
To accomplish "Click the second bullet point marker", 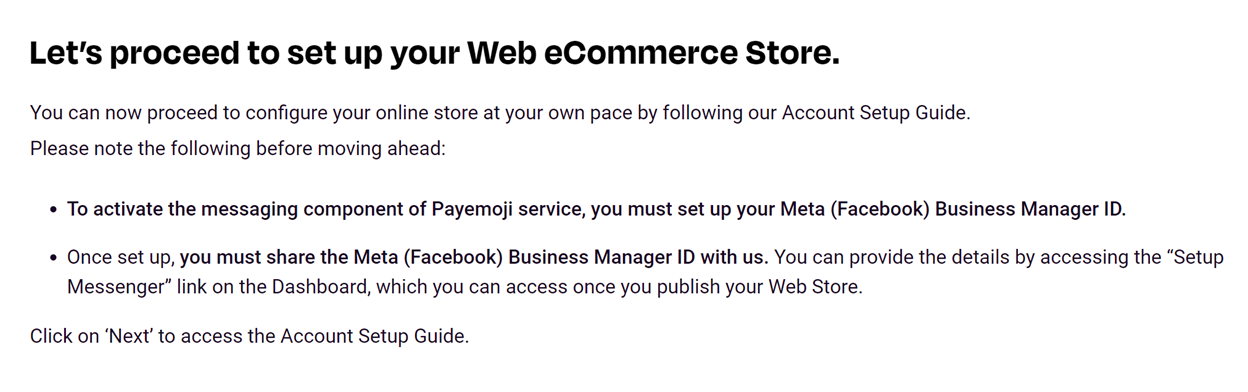I will click(53, 258).
